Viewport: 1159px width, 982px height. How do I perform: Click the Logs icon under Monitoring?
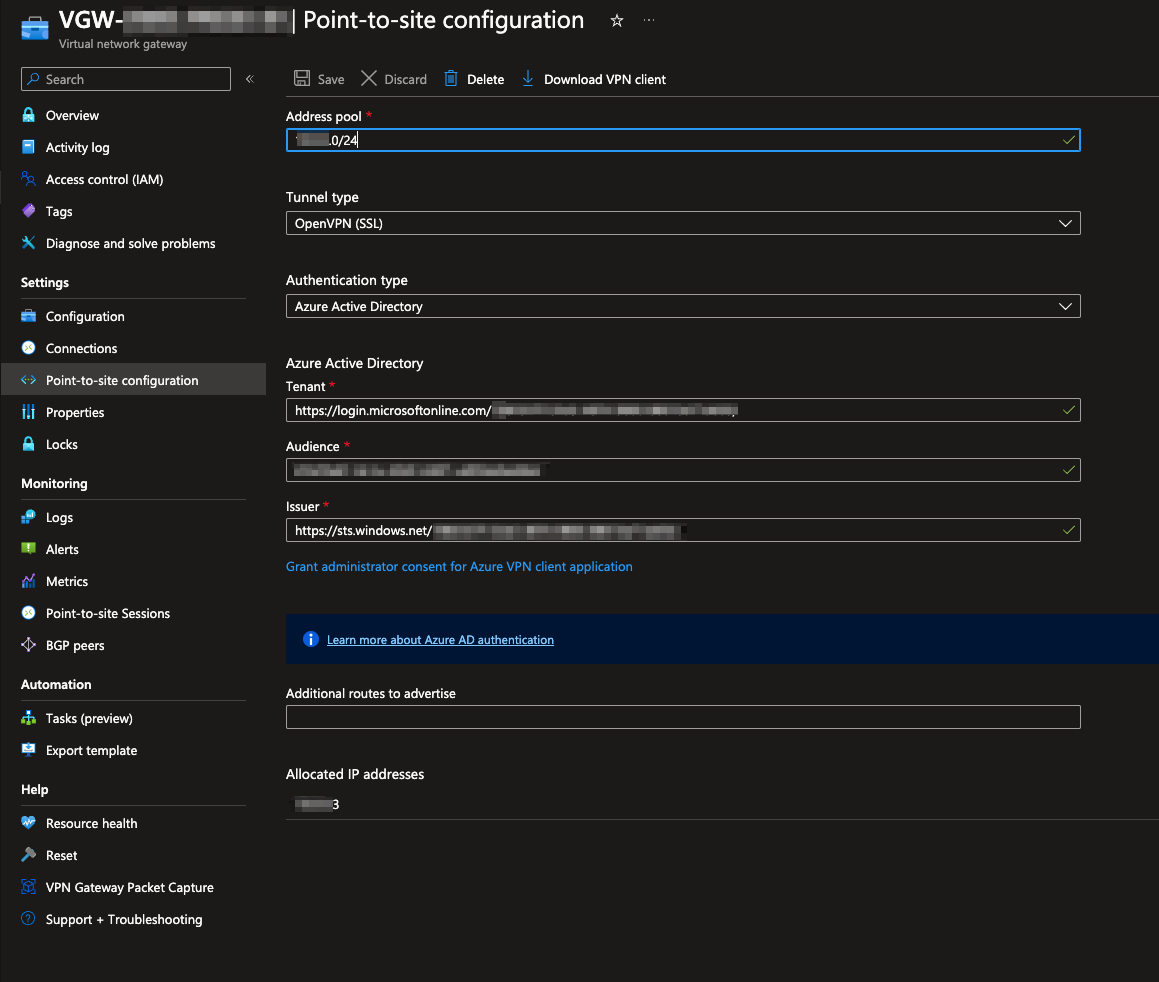[x=28, y=516]
